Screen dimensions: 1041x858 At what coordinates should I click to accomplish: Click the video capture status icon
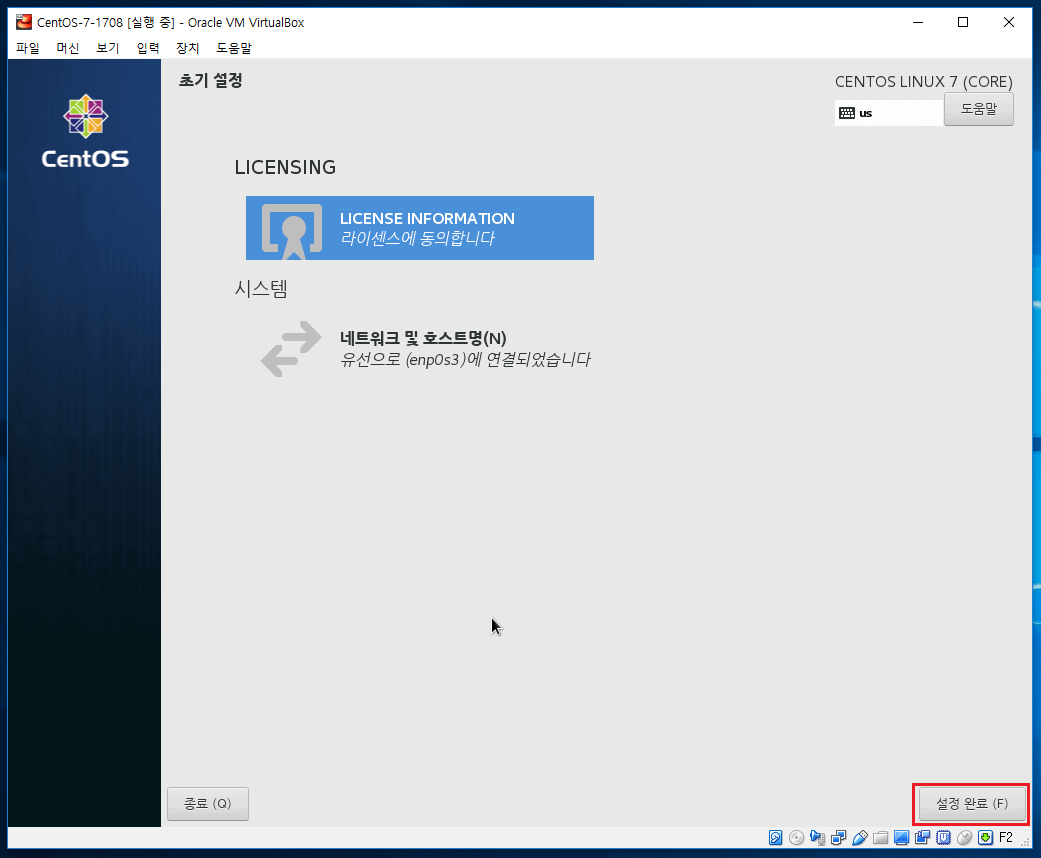[x=922, y=838]
